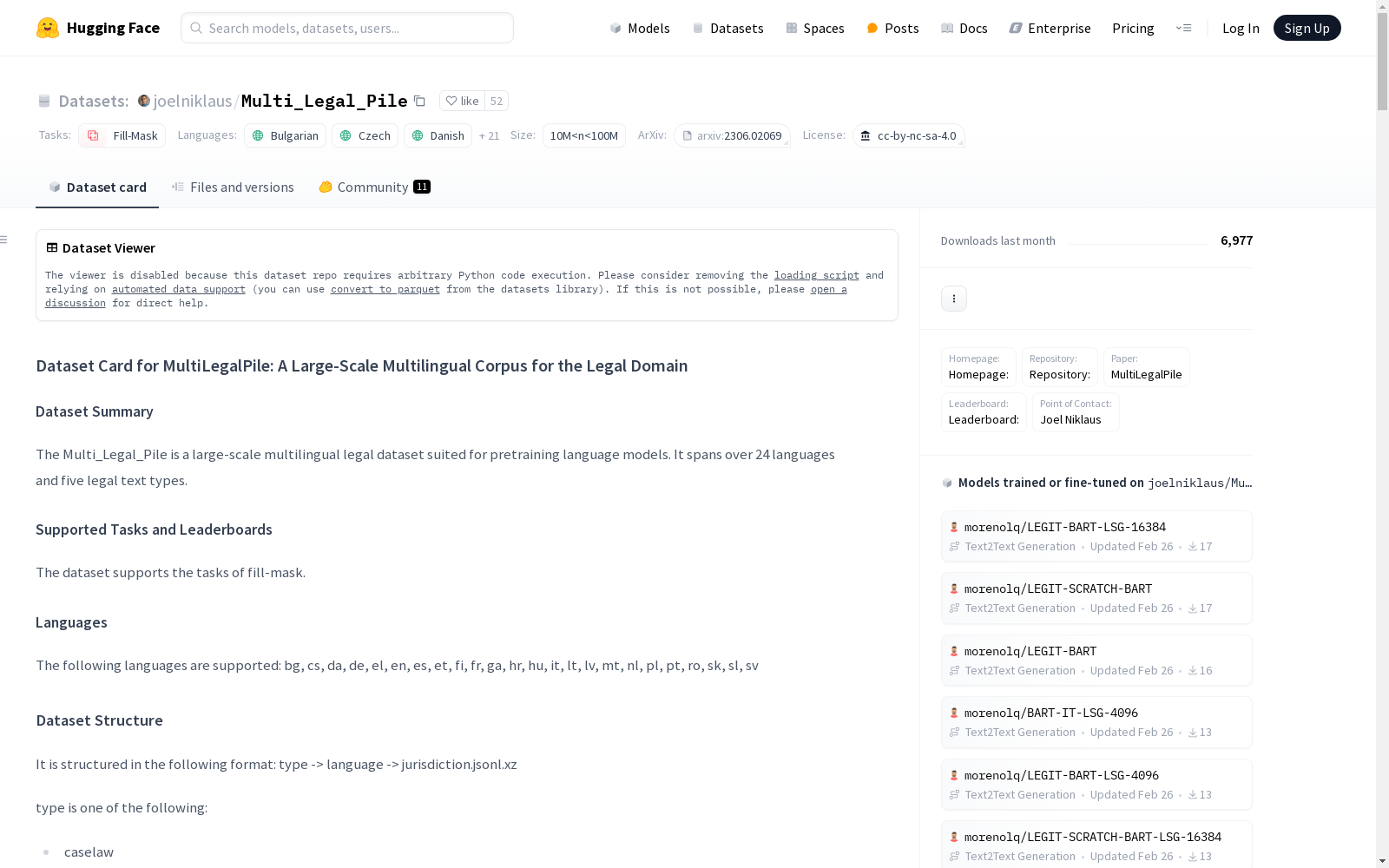This screenshot has width=1389, height=868.
Task: Open the loading script link
Action: [x=816, y=275]
